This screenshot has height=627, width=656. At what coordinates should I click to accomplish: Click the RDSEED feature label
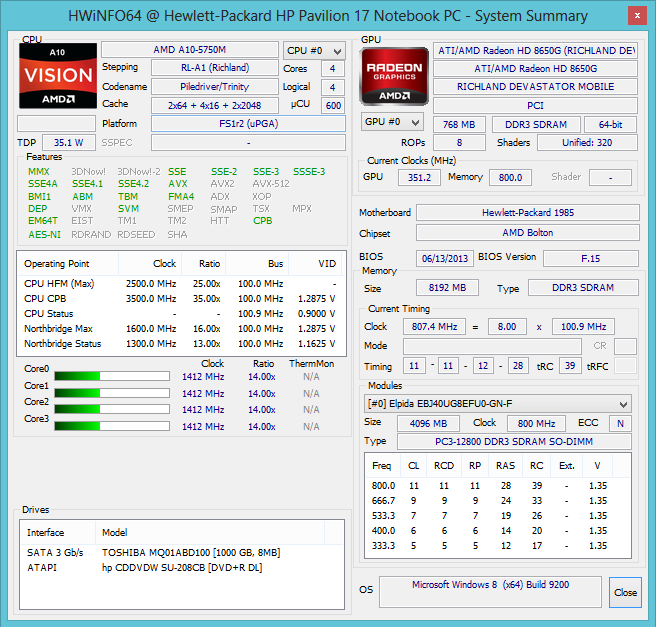(x=136, y=235)
